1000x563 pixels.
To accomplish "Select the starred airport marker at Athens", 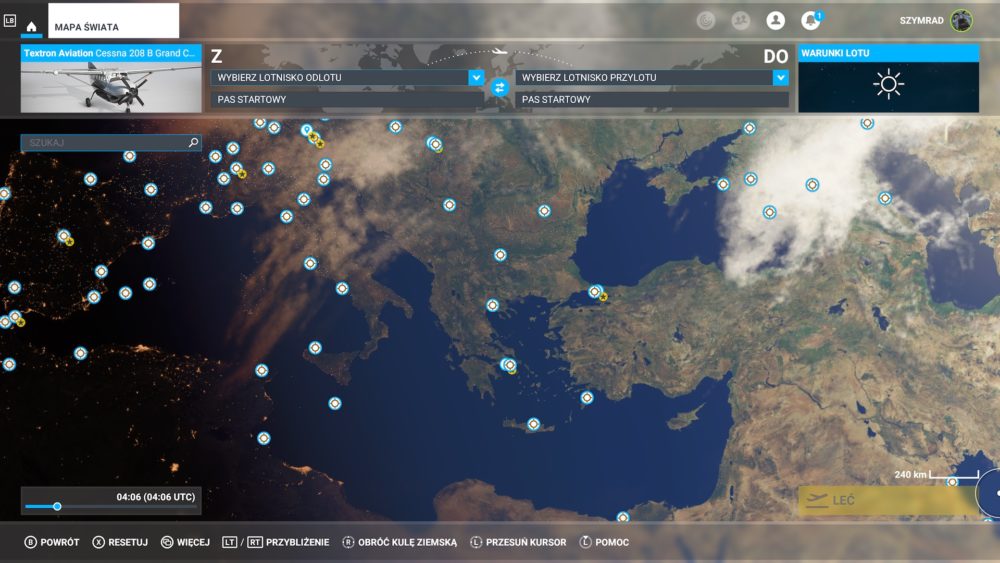I will point(508,365).
